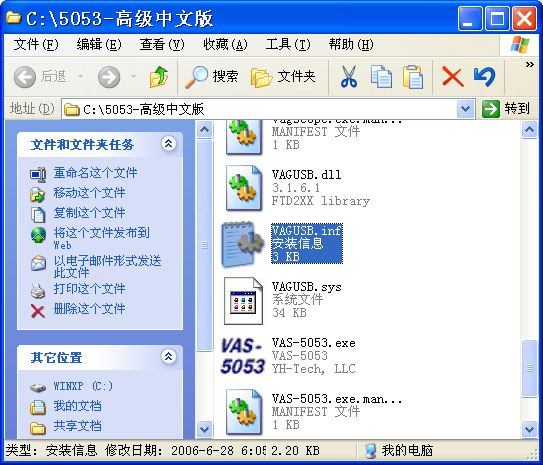Click the 删除这个文件 link
The image size is (543, 465).
coord(89,309)
